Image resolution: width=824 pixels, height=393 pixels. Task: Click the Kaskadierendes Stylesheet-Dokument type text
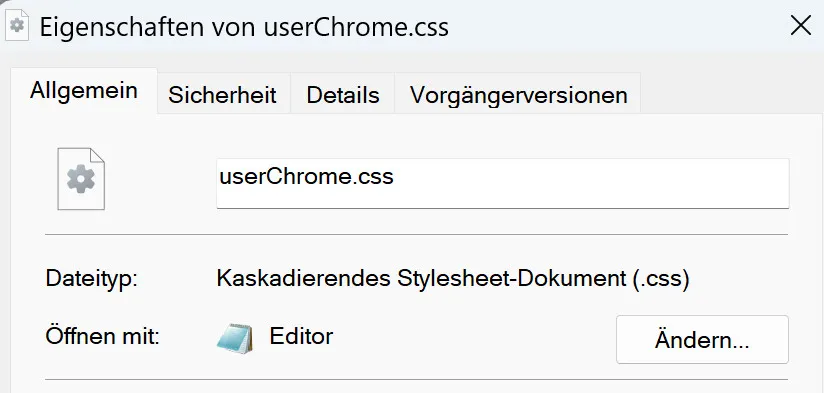(452, 278)
